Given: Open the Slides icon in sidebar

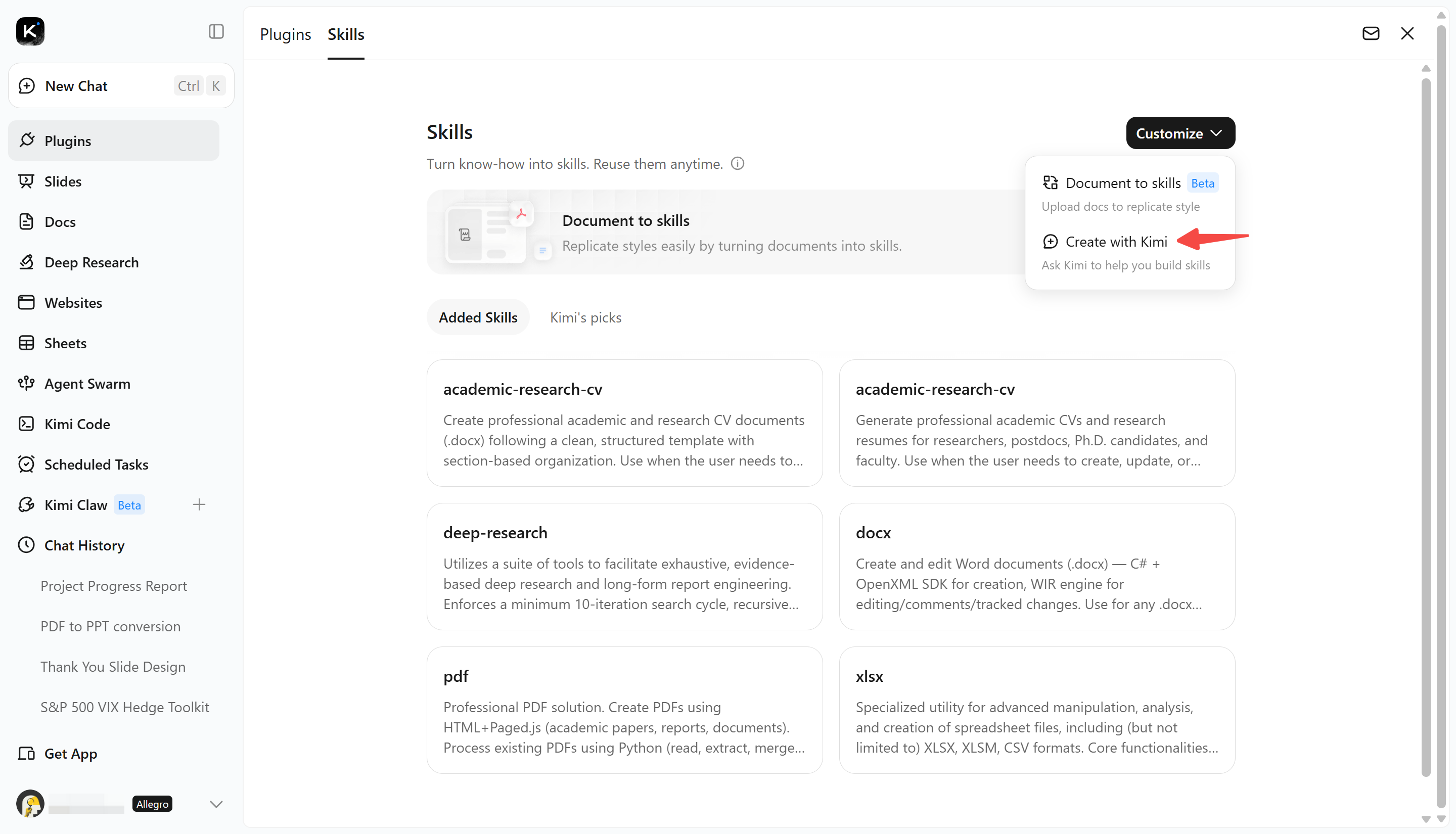Looking at the screenshot, I should pyautogui.click(x=26, y=181).
